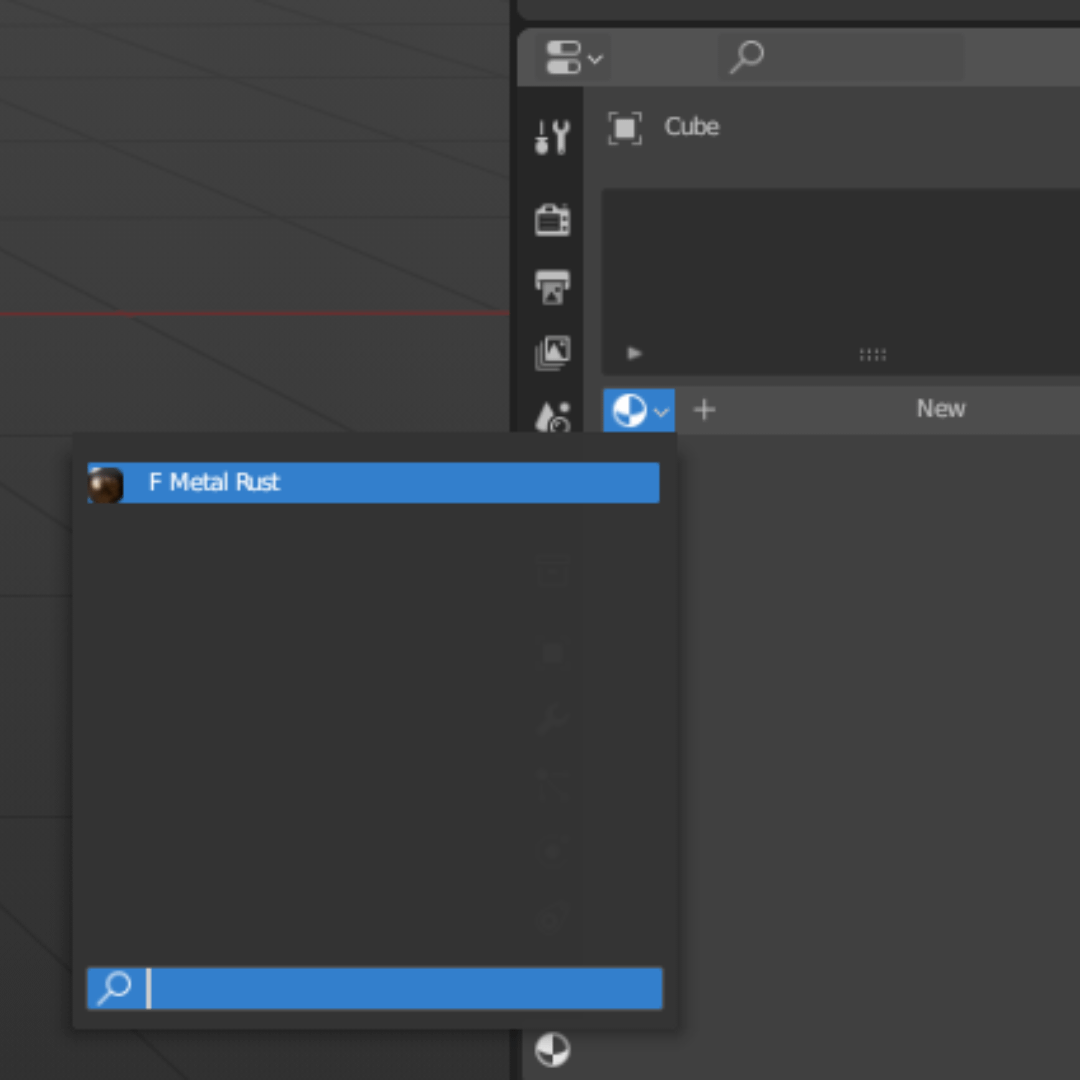Switch to the Output properties tab
This screenshot has height=1080, width=1080.
click(552, 287)
